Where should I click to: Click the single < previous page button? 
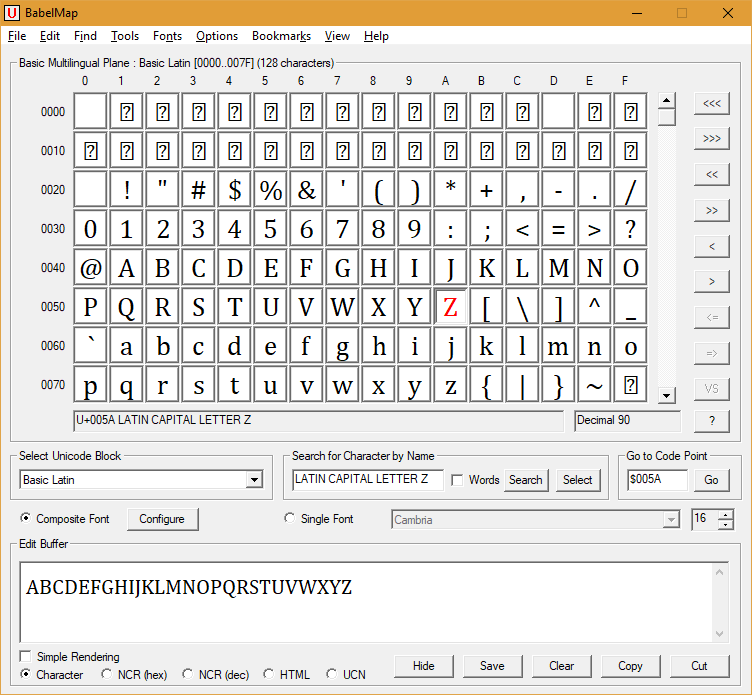tap(712, 246)
